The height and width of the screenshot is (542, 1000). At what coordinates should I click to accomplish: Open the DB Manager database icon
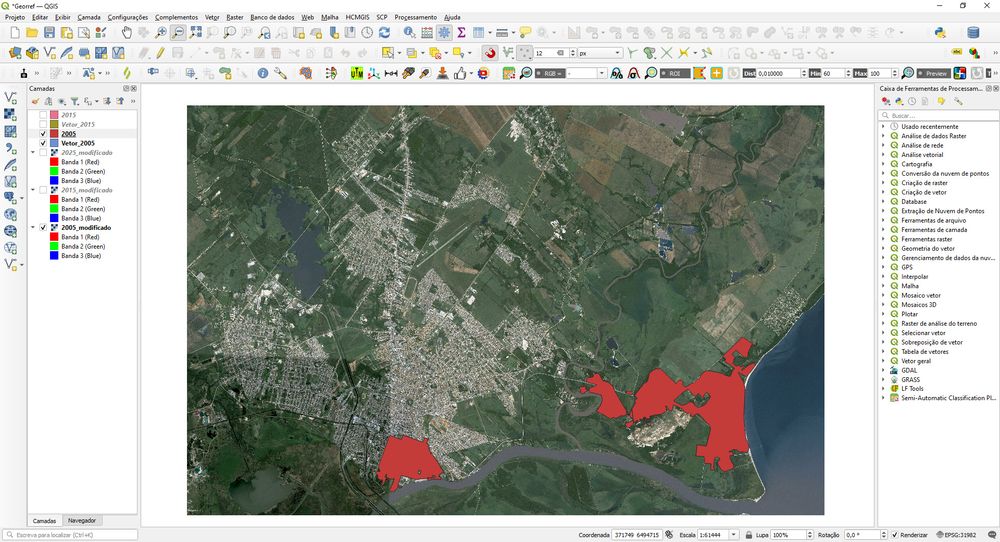(973, 33)
